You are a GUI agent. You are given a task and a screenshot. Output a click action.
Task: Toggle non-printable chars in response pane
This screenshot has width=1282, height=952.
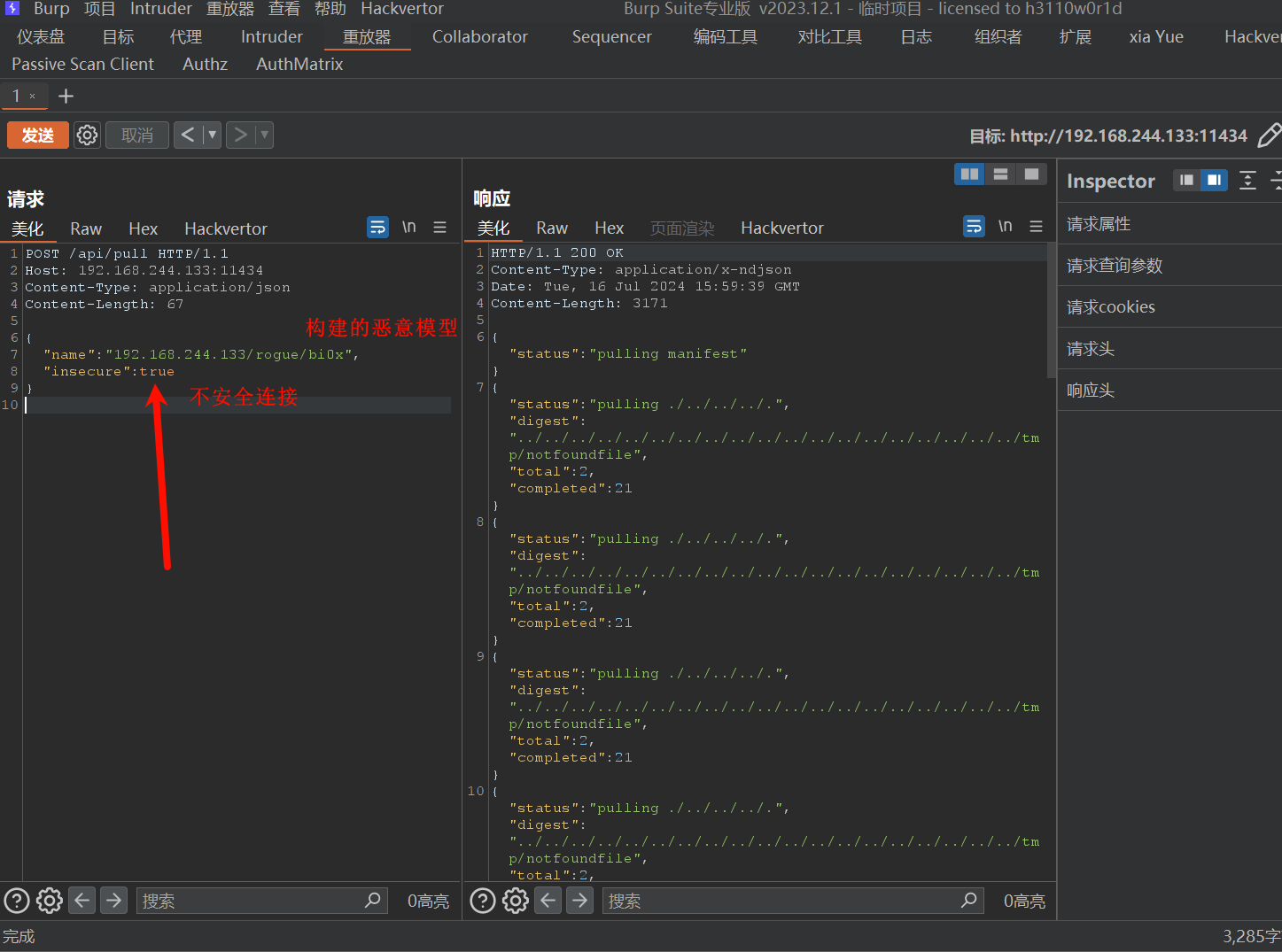click(x=1005, y=227)
